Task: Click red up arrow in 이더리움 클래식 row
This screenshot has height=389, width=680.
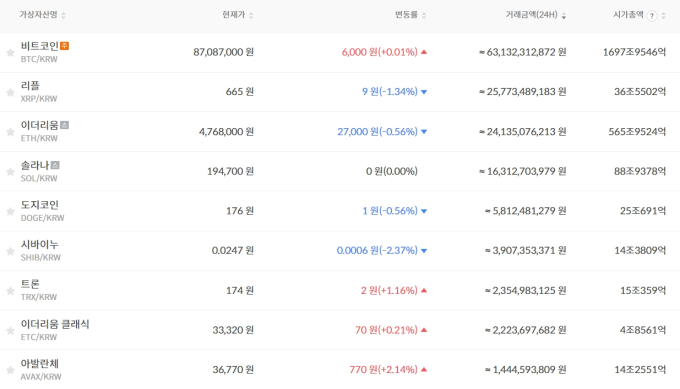Action: (x=424, y=330)
